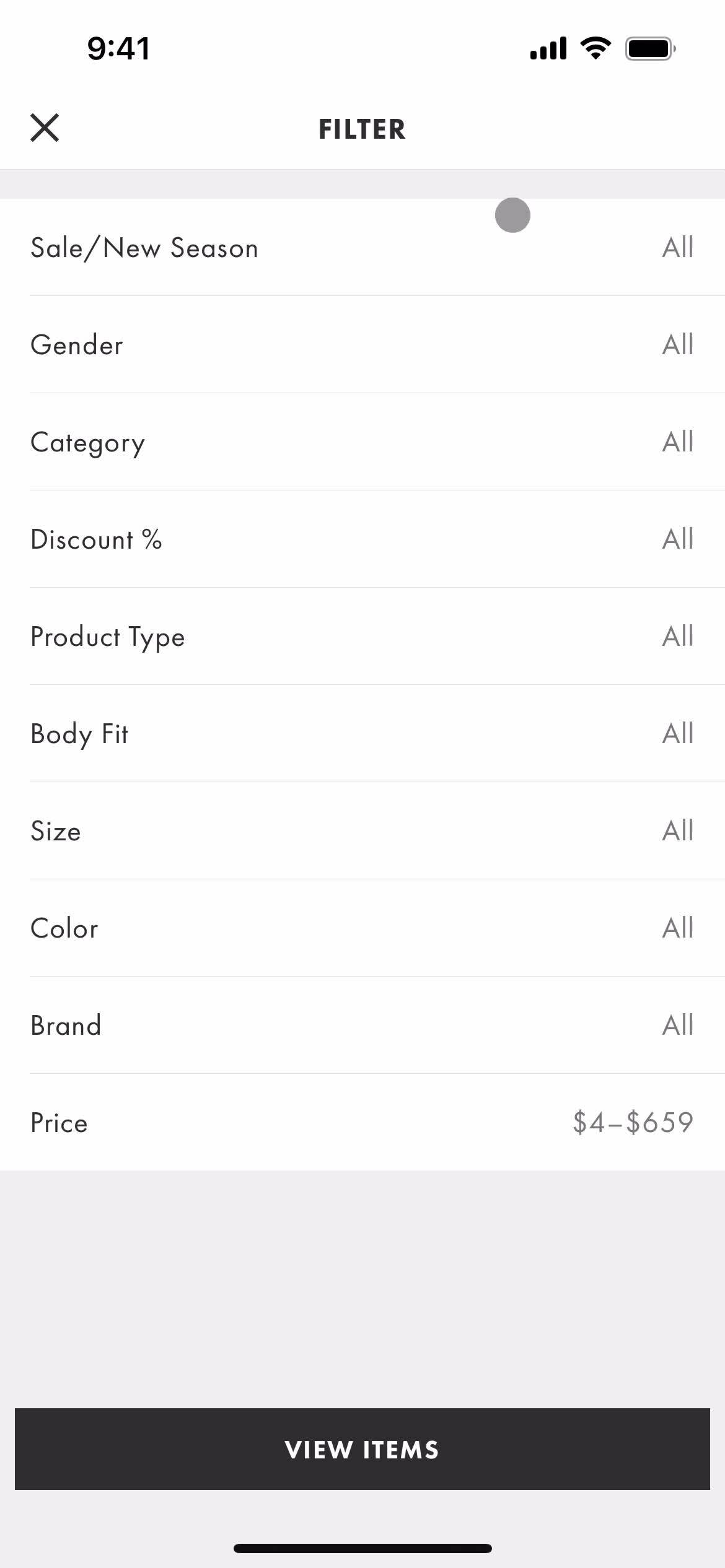Tap the Wi-Fi status icon

[x=595, y=48]
